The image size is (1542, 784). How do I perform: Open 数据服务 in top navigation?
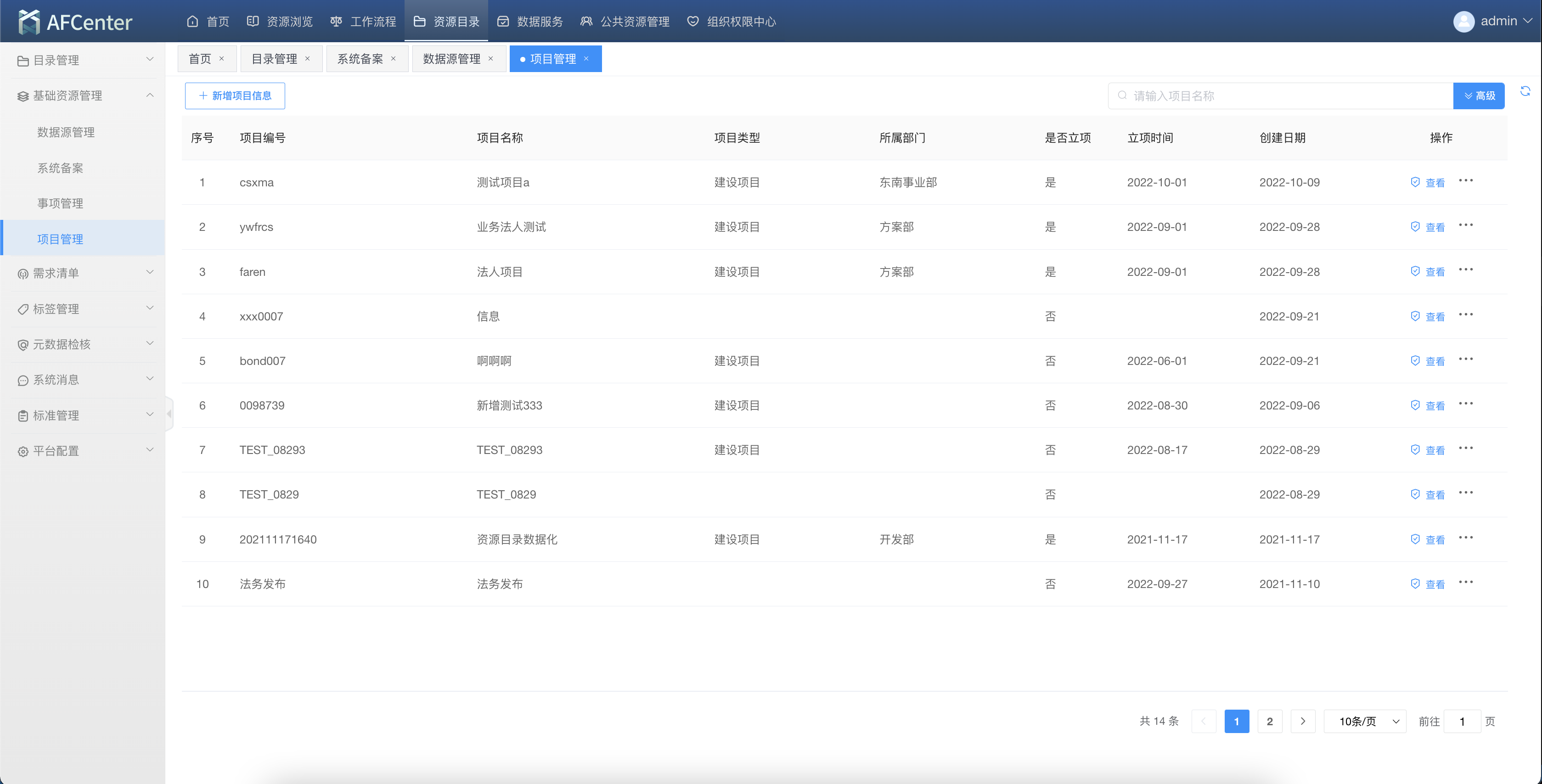click(530, 22)
